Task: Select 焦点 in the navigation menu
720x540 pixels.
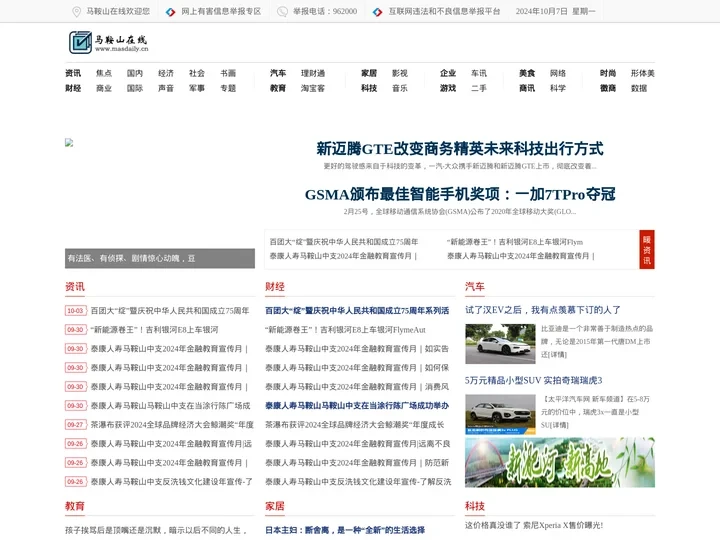Action: coord(104,73)
